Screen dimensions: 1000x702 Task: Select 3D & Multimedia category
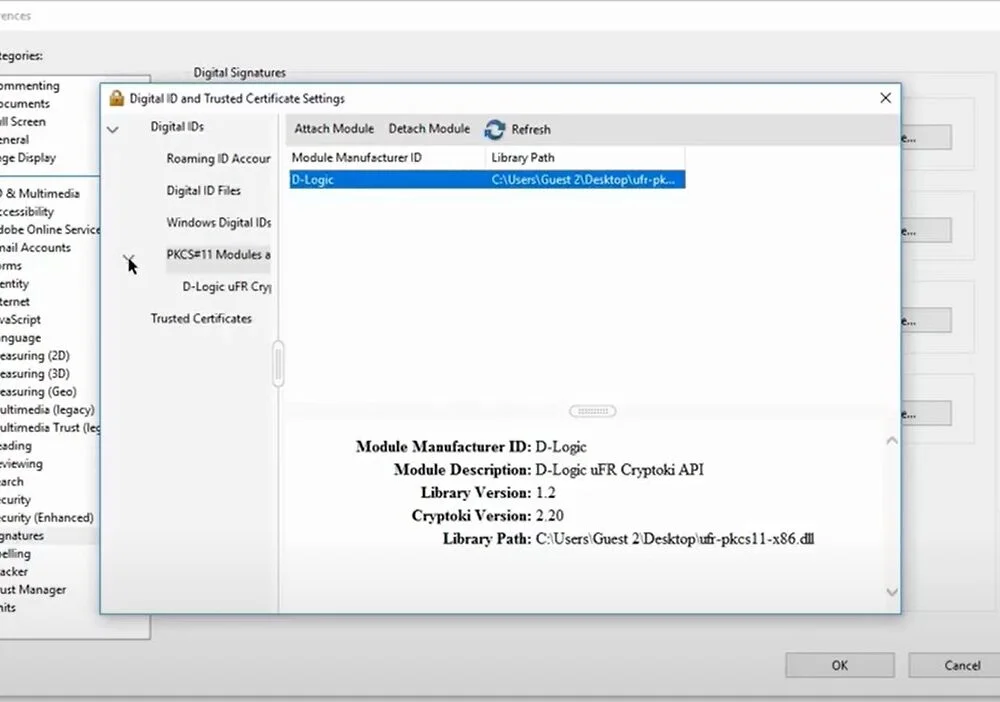coord(40,193)
